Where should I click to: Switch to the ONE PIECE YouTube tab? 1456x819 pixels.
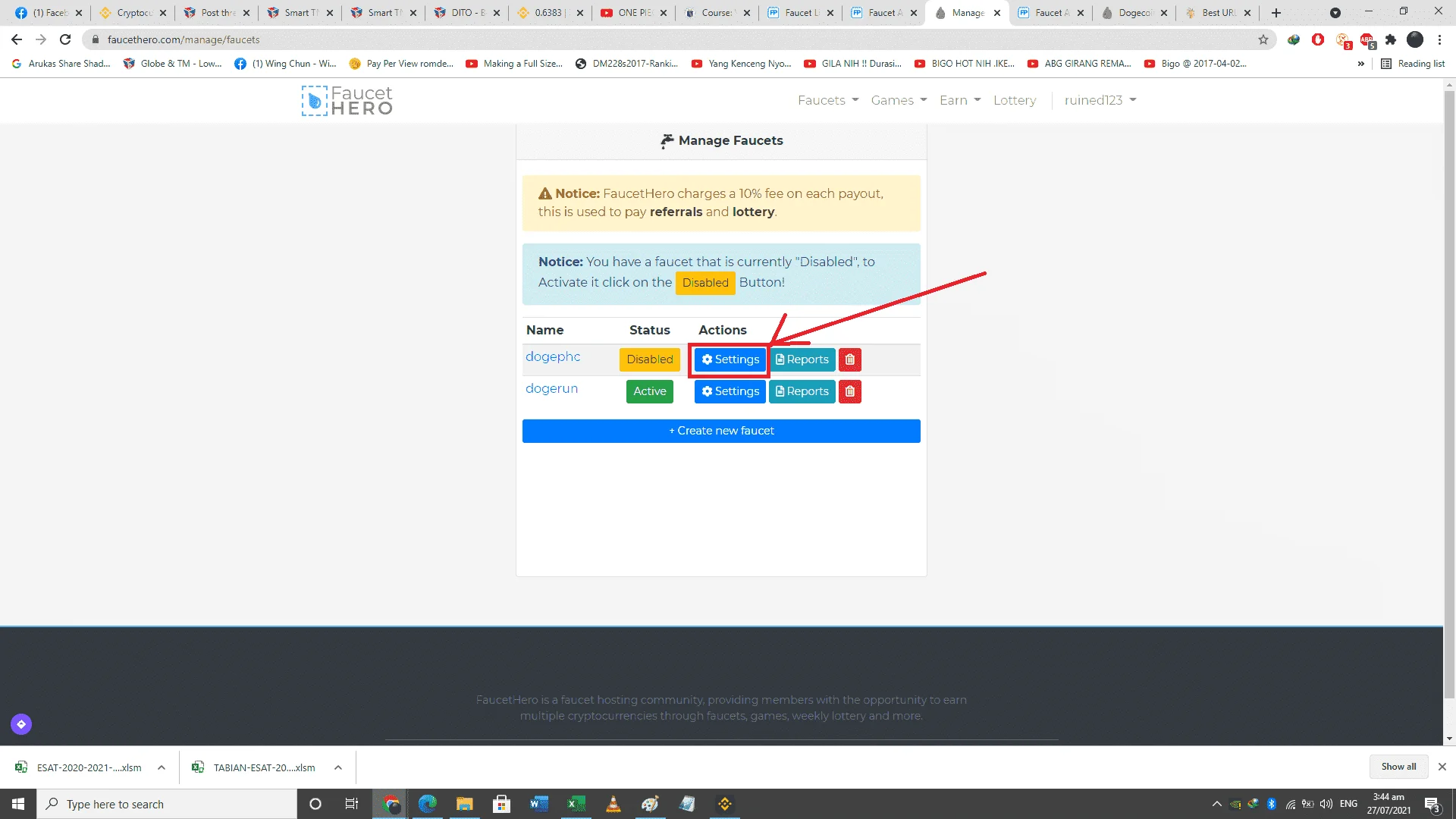(x=634, y=13)
